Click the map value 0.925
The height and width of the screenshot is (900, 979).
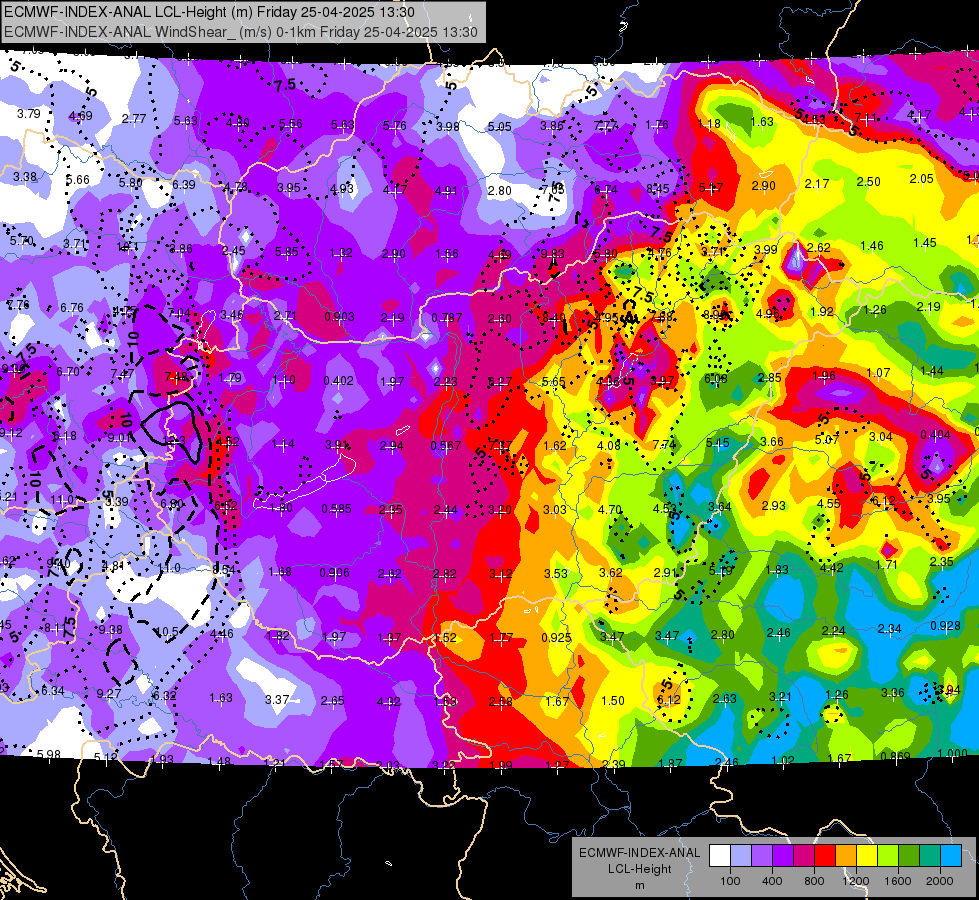[x=556, y=638]
